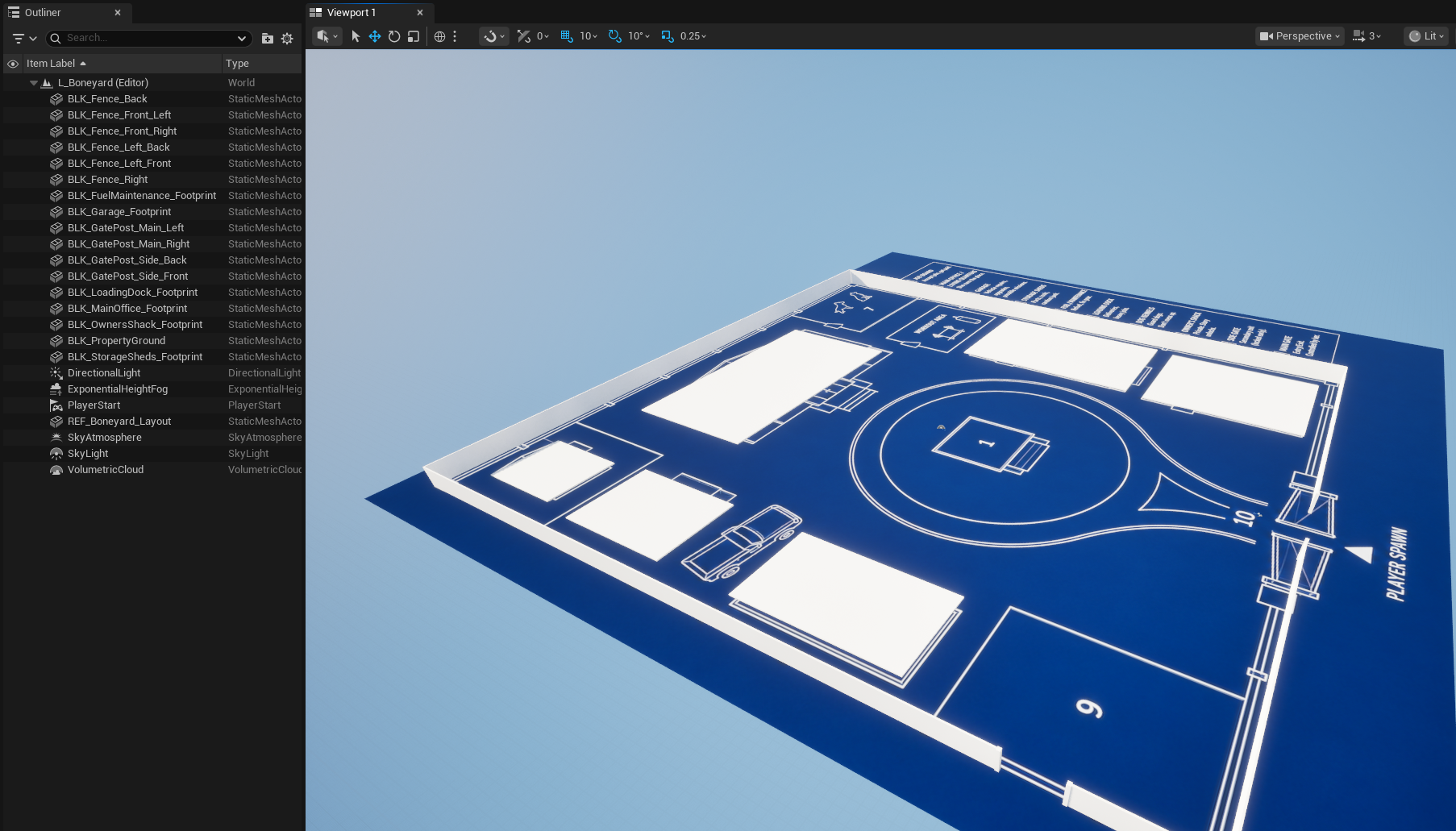The image size is (1456, 831).
Task: Click the pickup truck outline in viewport
Action: point(742,542)
